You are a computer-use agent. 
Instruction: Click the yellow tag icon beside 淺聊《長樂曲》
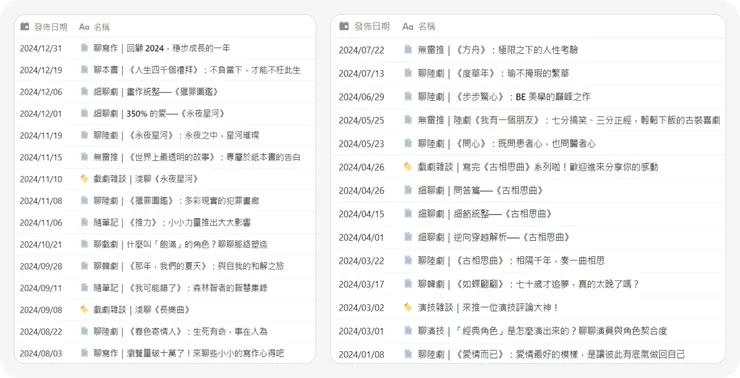84,309
